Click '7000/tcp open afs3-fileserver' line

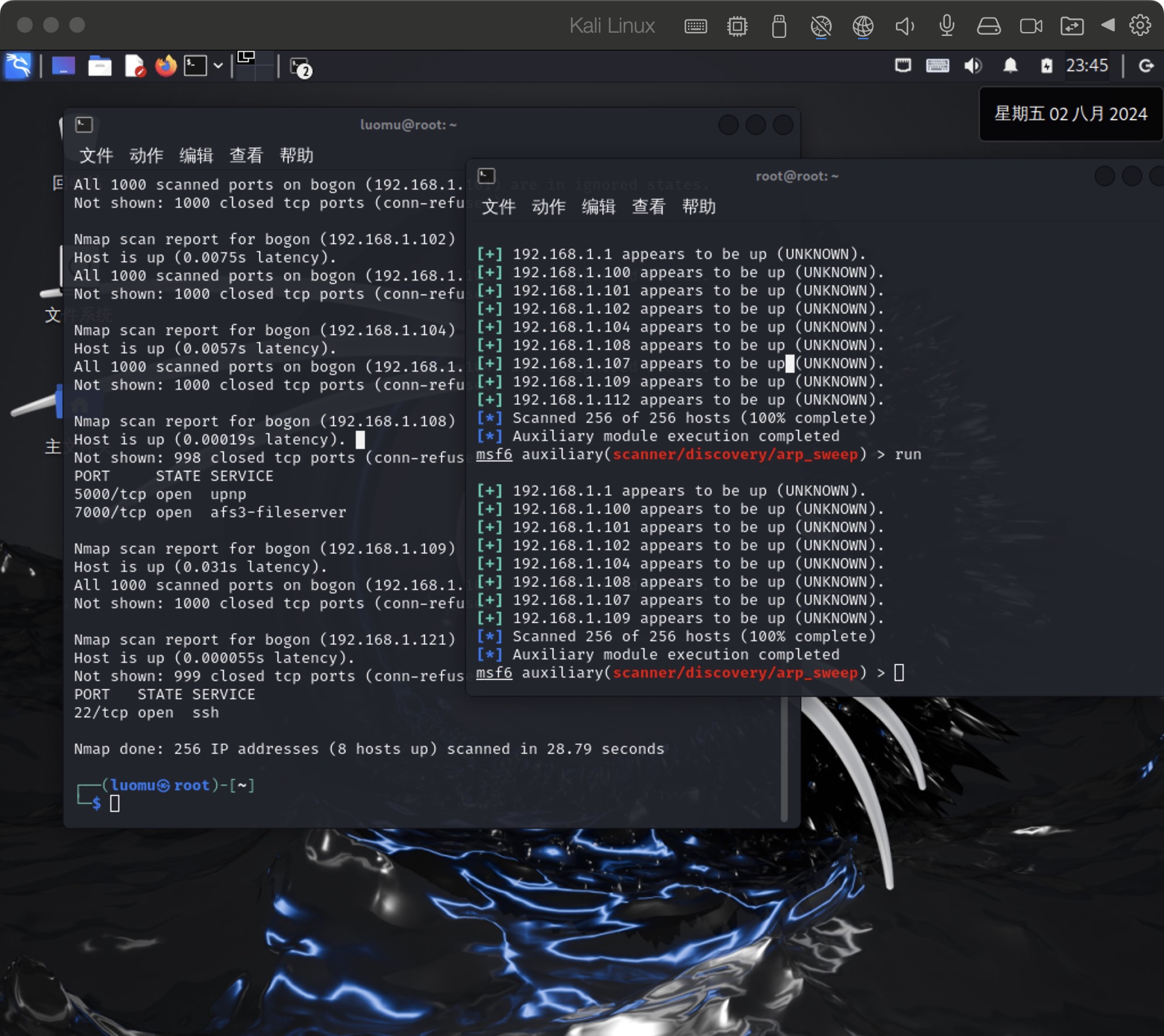click(x=210, y=512)
